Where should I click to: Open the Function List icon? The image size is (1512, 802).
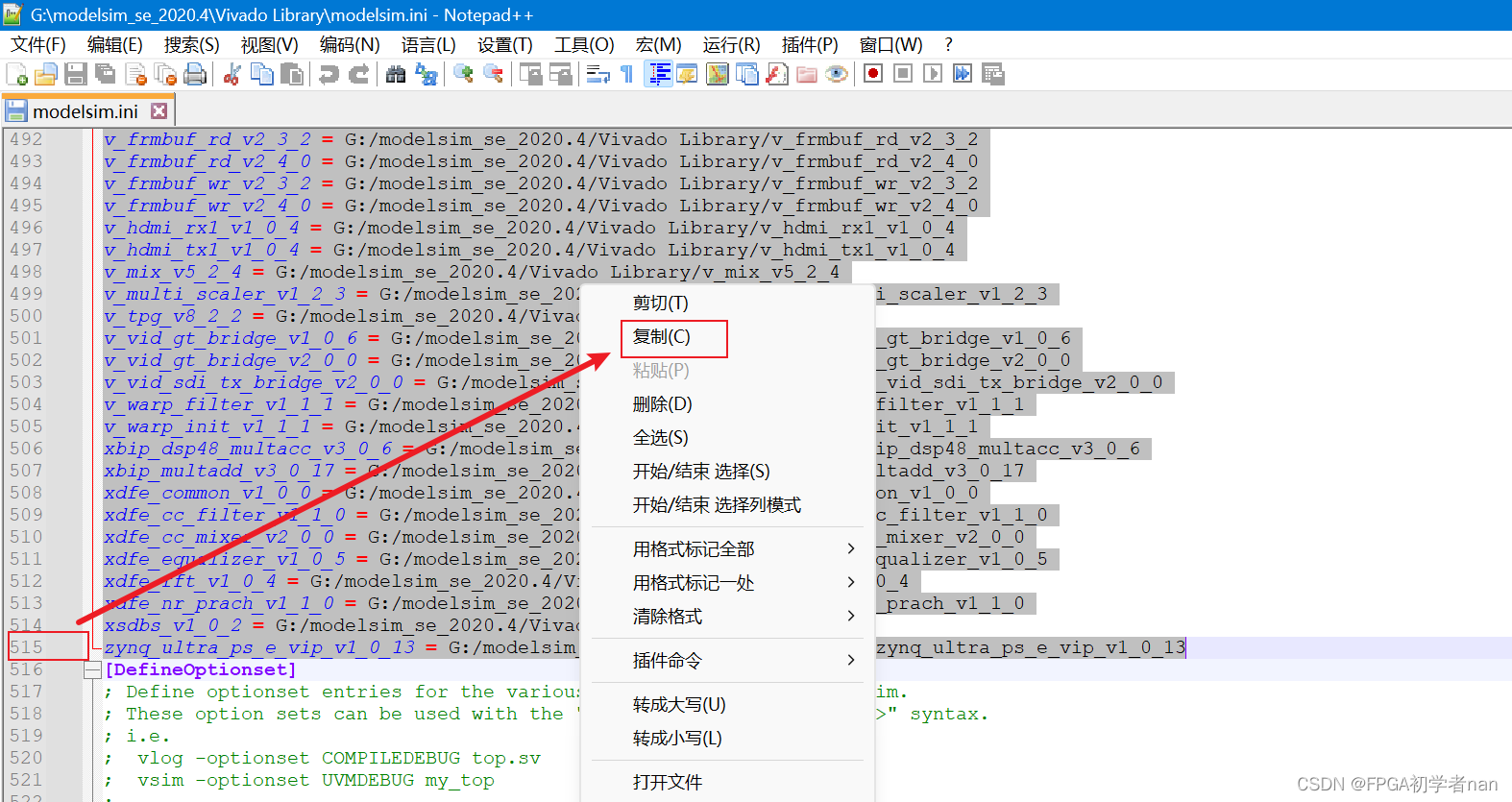pyautogui.click(x=777, y=74)
